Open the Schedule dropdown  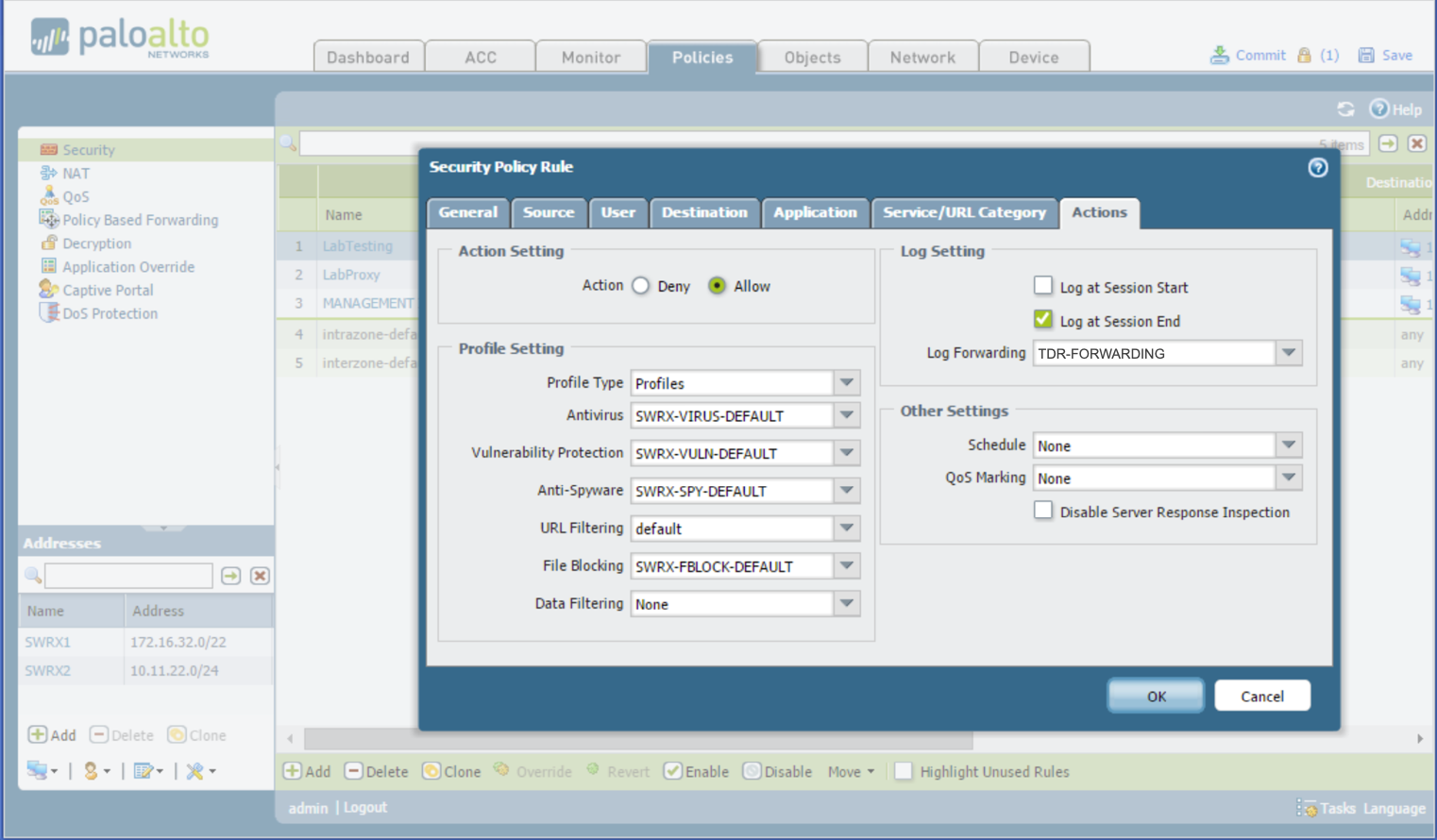[1289, 445]
